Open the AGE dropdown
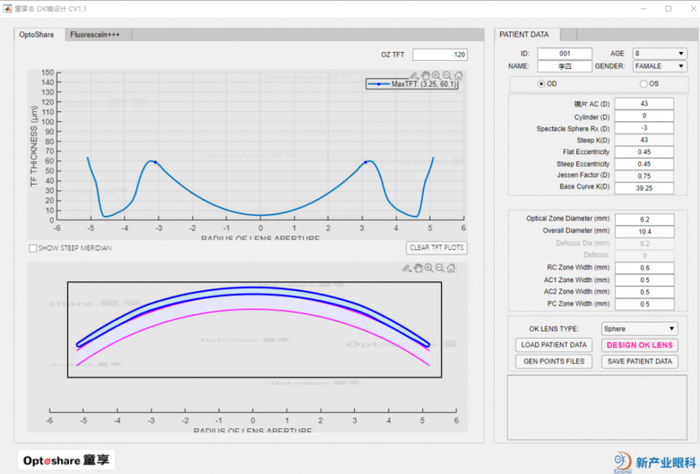700x474 pixels. (x=659, y=54)
